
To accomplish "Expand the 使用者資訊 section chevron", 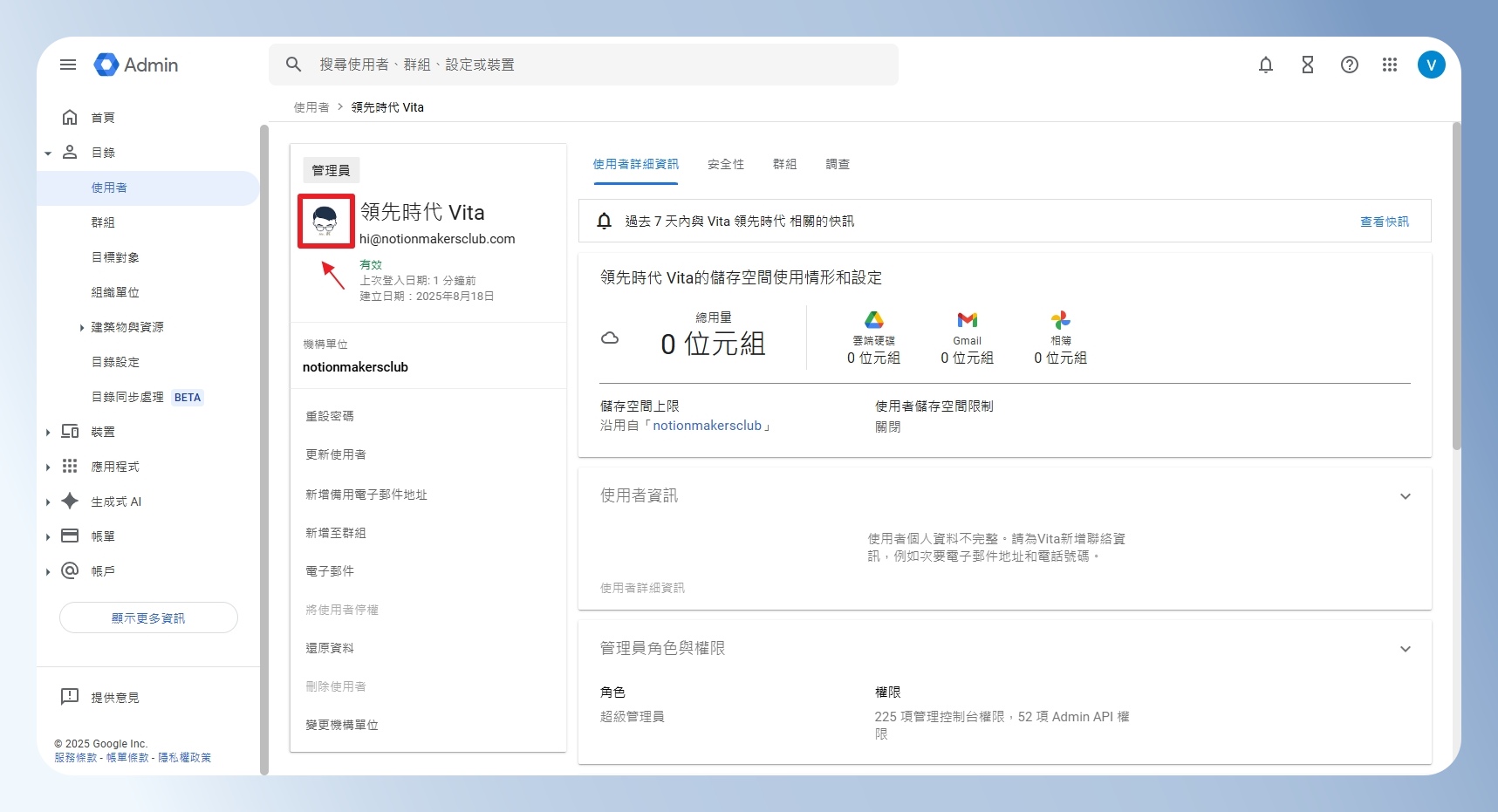I will [1406, 496].
